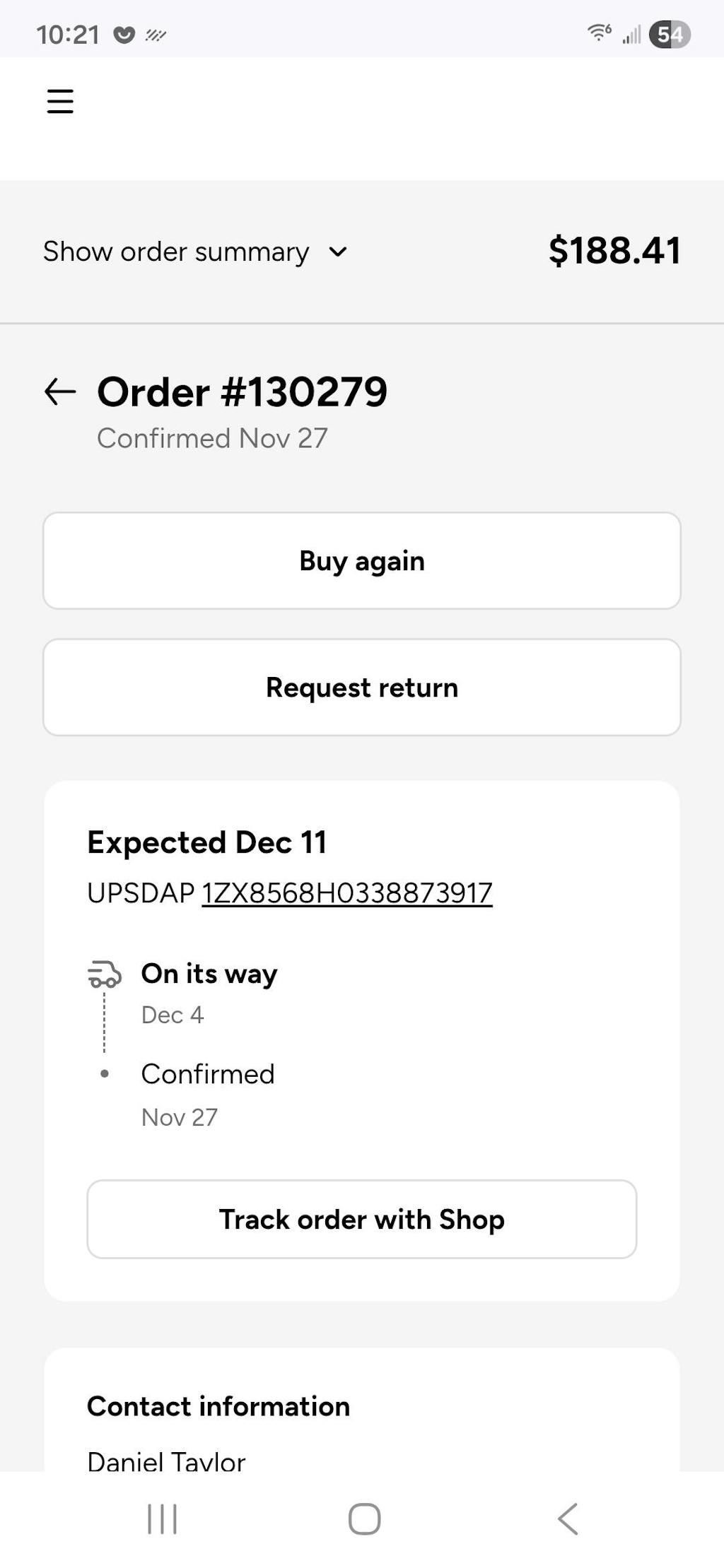
Task: Go back using the arrow beside Order #130279
Action: pyautogui.click(x=60, y=391)
